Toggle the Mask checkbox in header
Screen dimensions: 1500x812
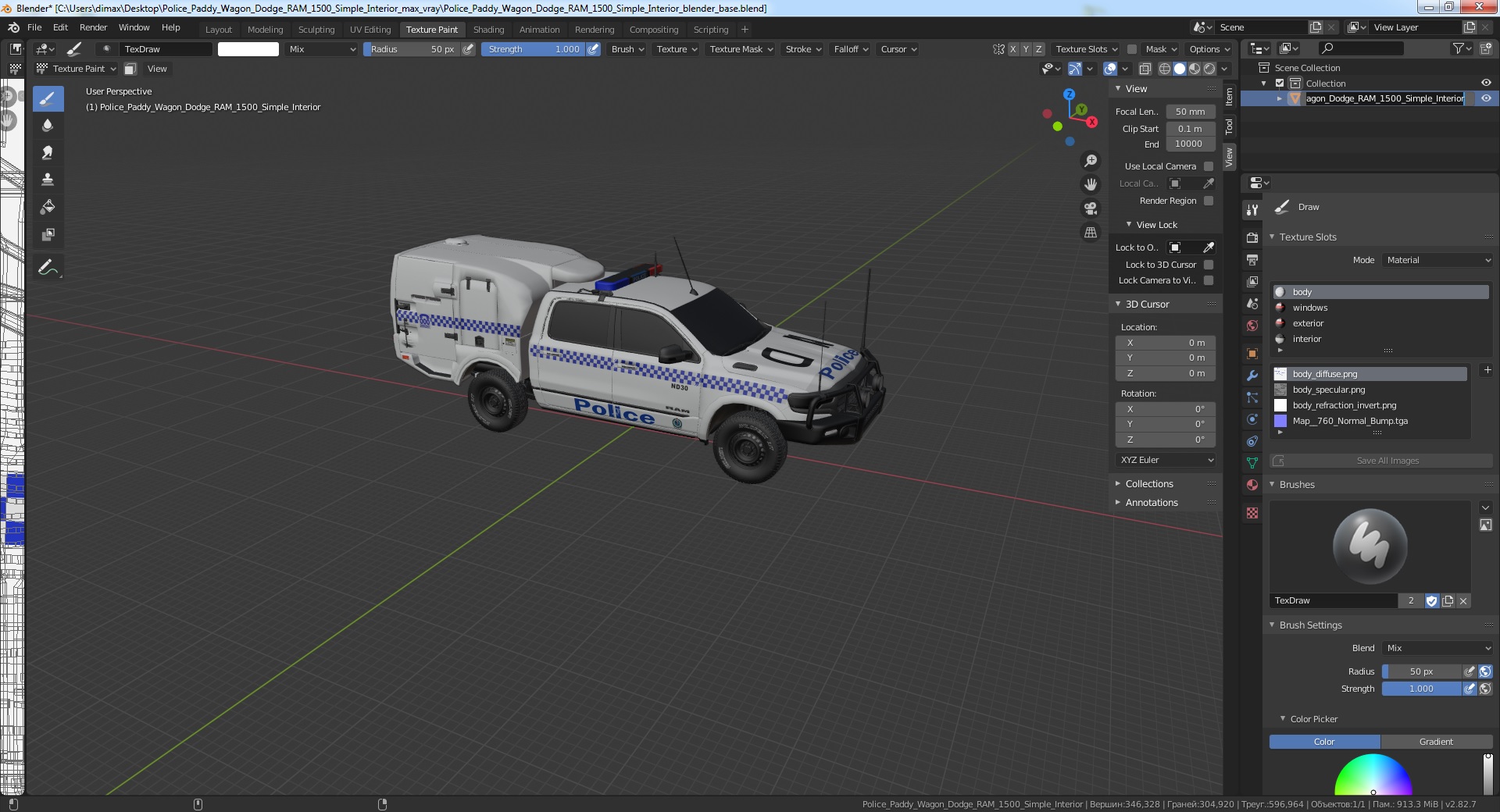1131,49
